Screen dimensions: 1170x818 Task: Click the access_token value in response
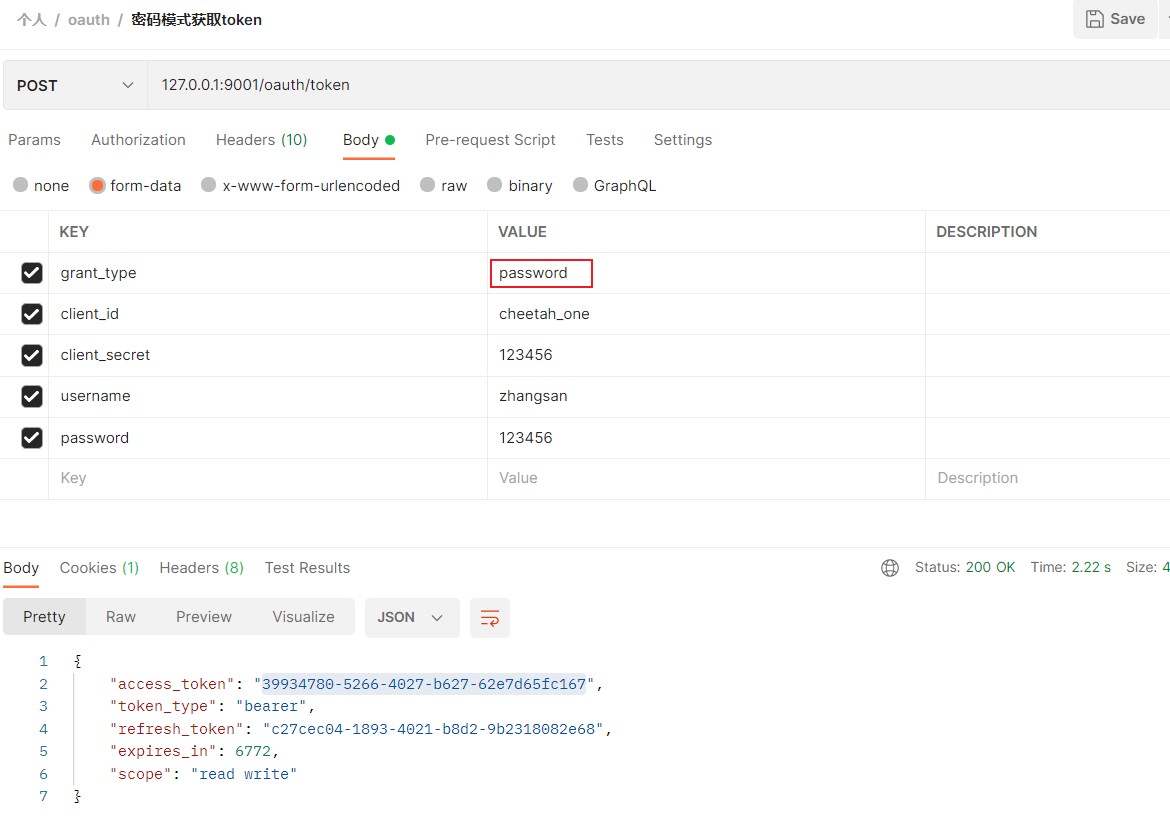pyautogui.click(x=424, y=684)
